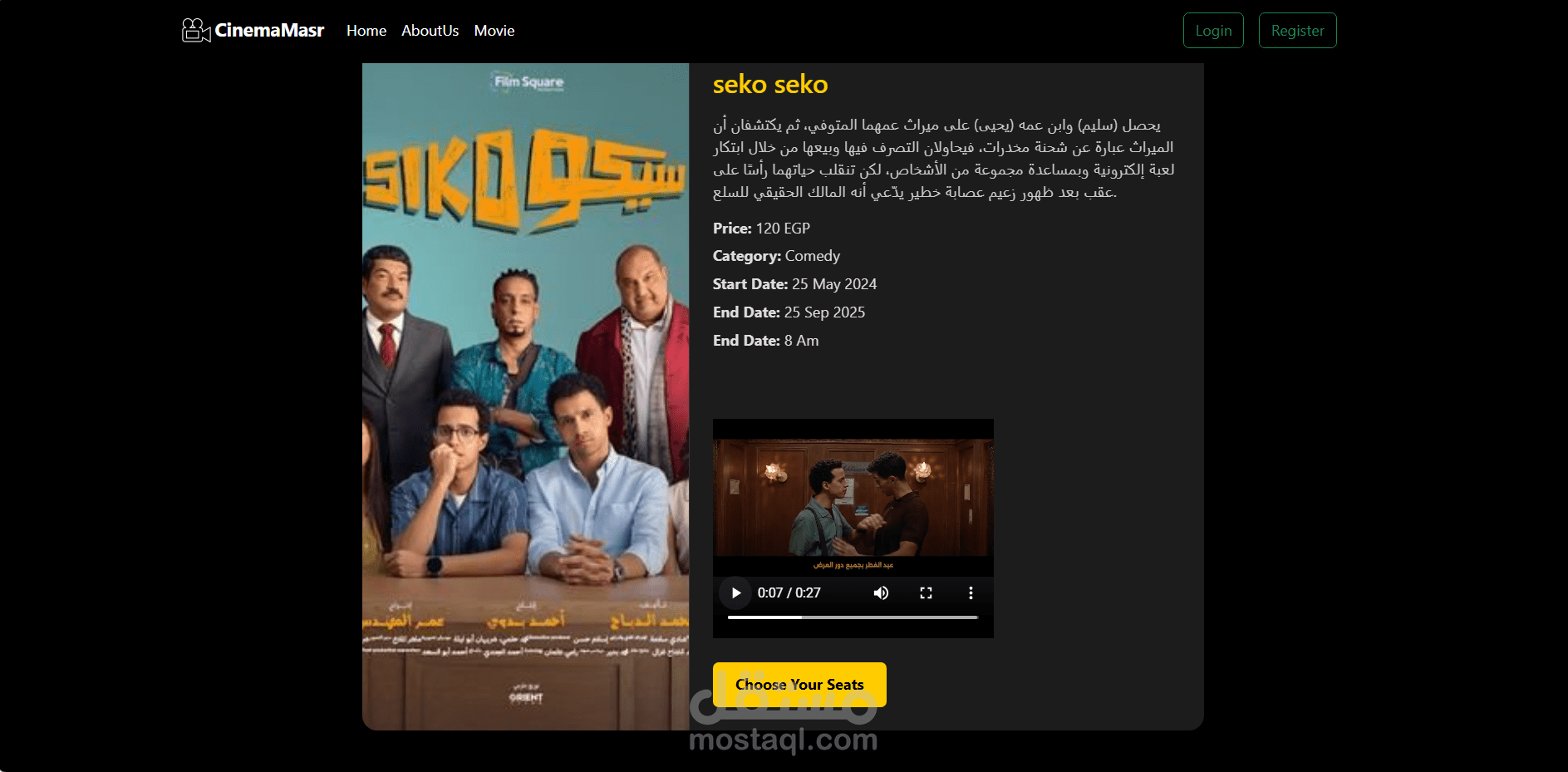Click the Price 120 EGP line
Screen dimensions: 1568x772
[x=761, y=229]
